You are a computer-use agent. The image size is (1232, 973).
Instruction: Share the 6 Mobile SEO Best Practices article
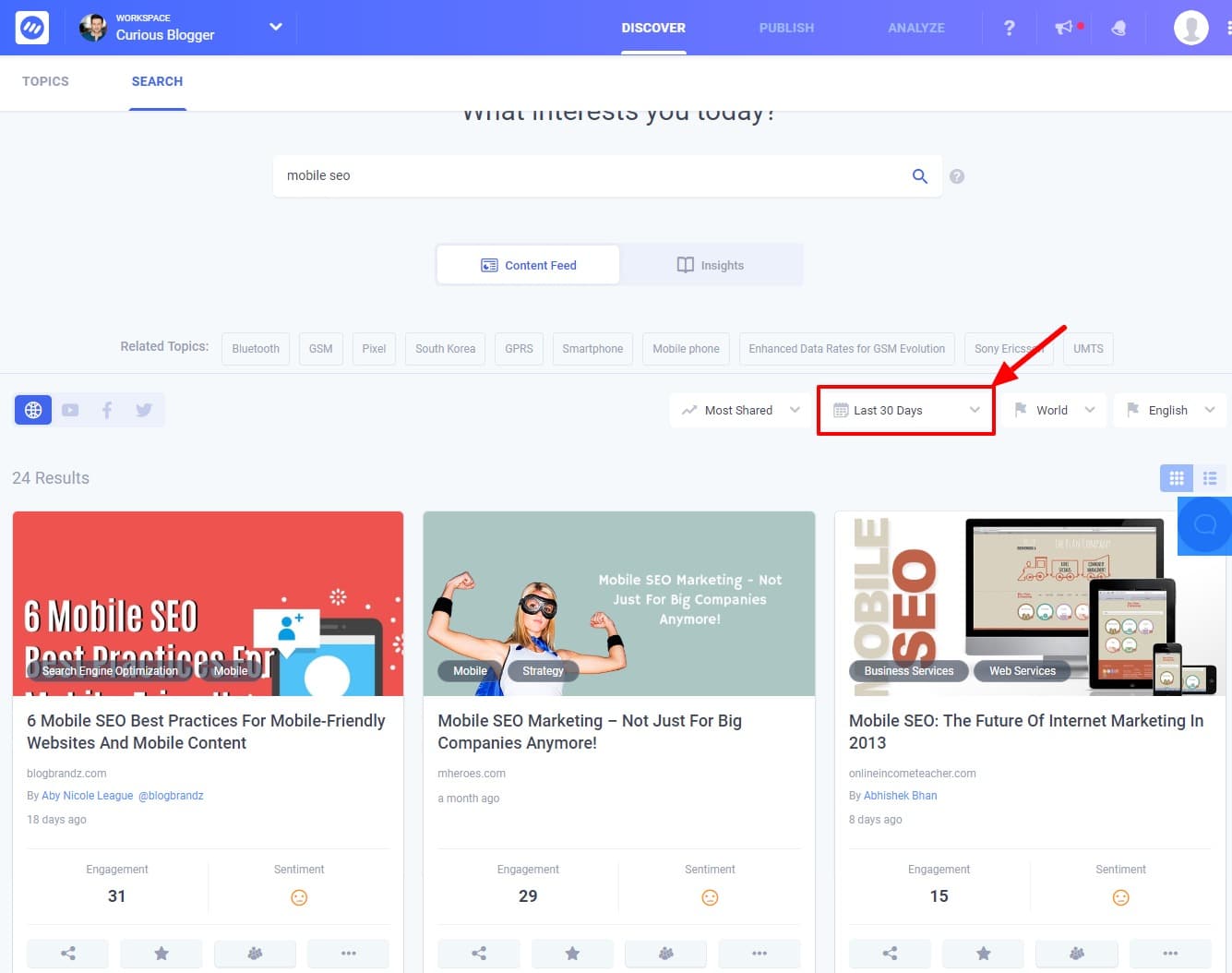(x=67, y=954)
